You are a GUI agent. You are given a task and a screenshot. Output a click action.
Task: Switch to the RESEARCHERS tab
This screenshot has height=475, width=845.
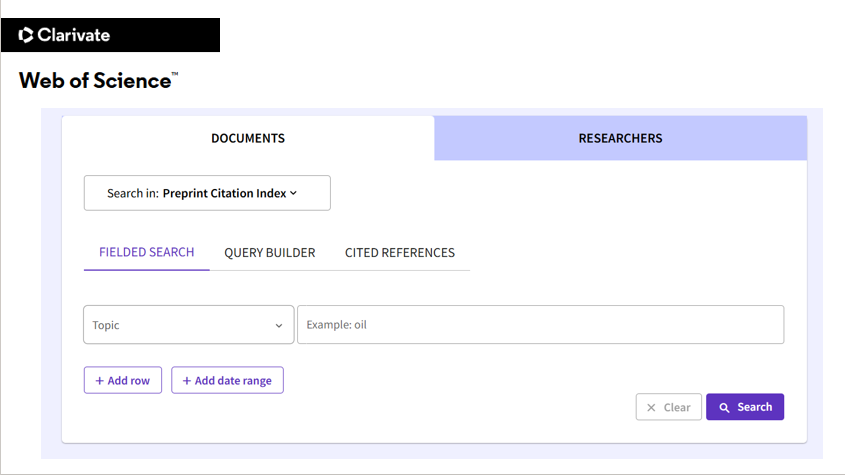pyautogui.click(x=620, y=138)
